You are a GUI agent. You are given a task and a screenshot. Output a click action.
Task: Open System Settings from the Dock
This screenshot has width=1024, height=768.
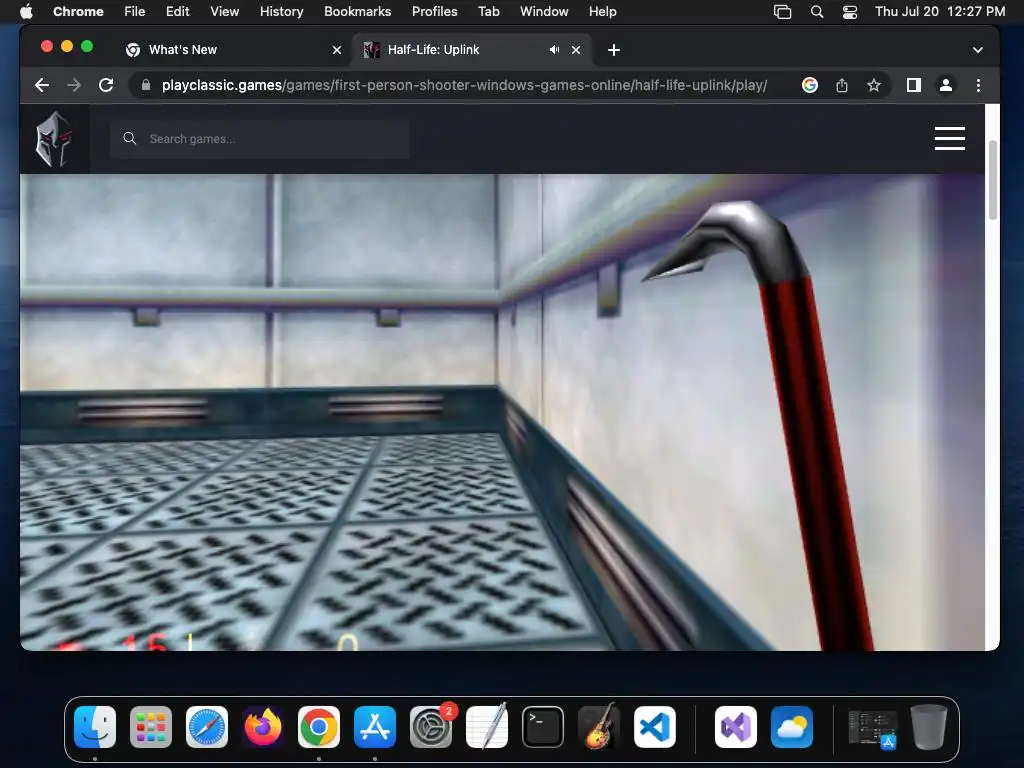[x=431, y=727]
